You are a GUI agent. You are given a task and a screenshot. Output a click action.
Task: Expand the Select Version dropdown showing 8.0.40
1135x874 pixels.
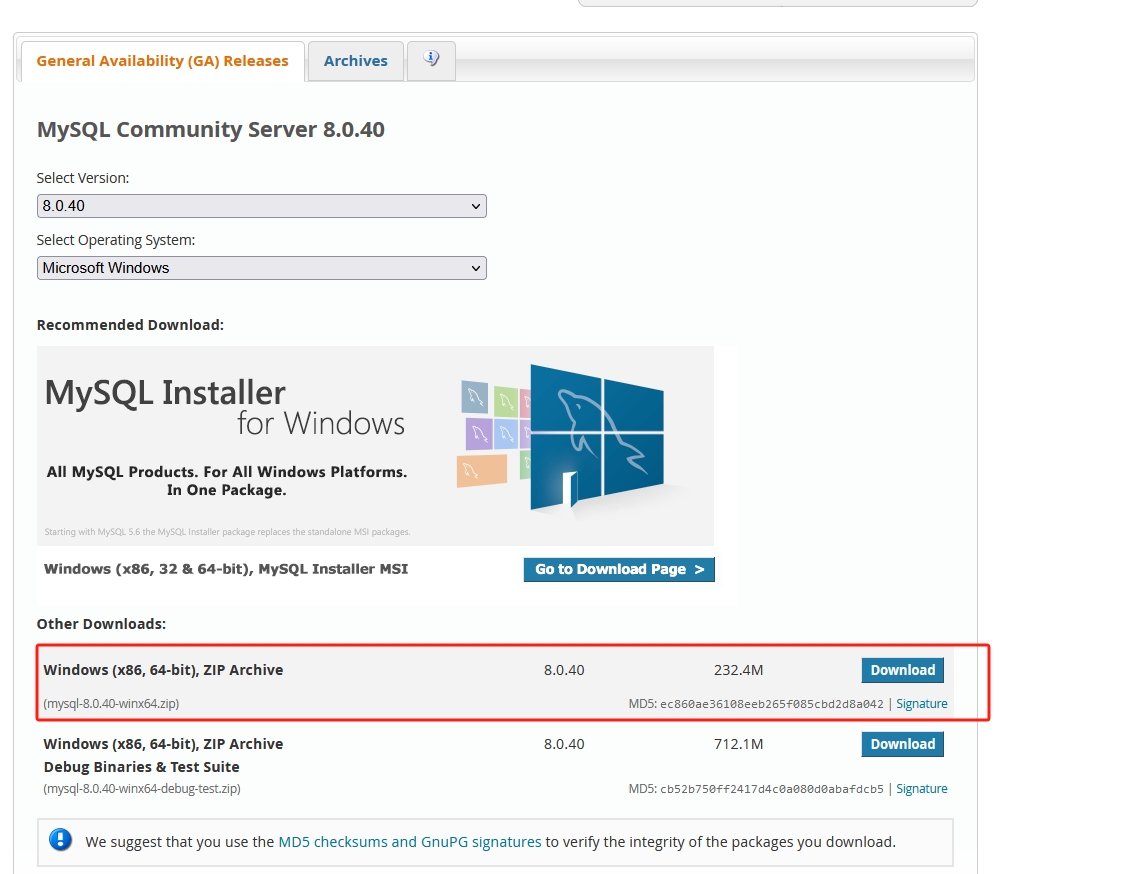point(261,206)
